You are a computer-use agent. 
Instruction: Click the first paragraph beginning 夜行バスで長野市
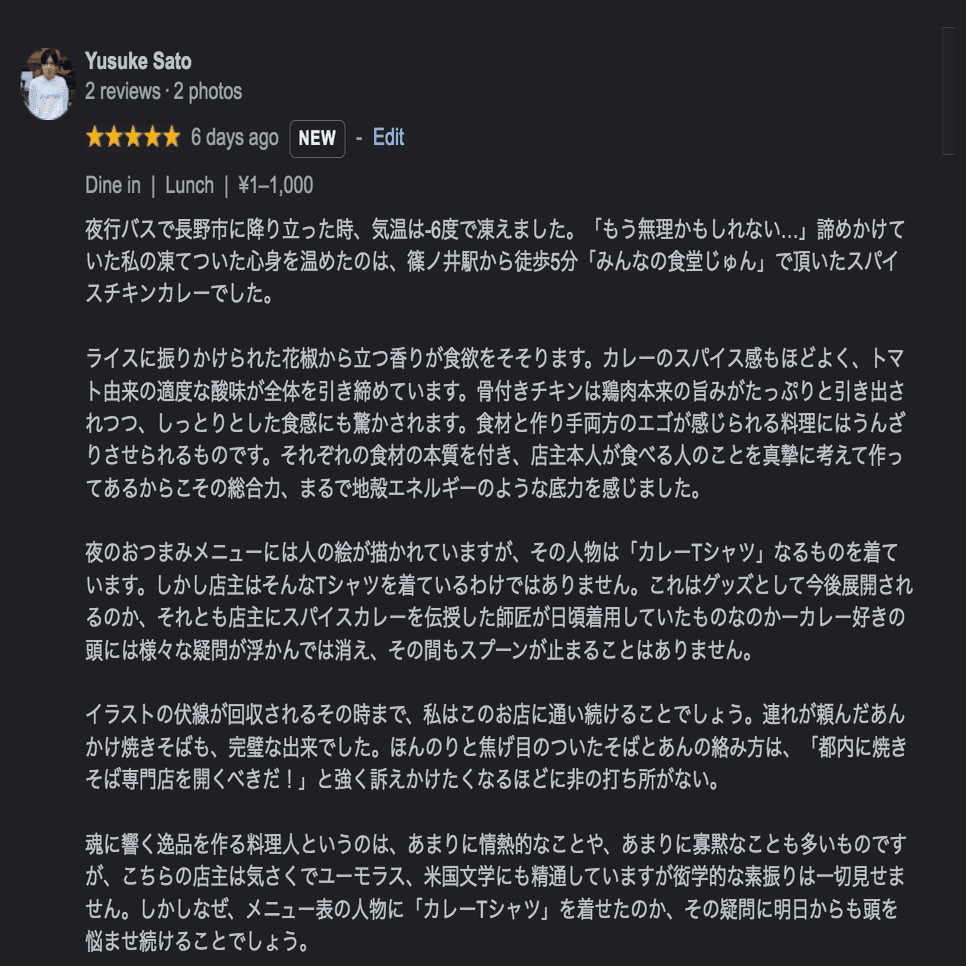[x=495, y=263]
